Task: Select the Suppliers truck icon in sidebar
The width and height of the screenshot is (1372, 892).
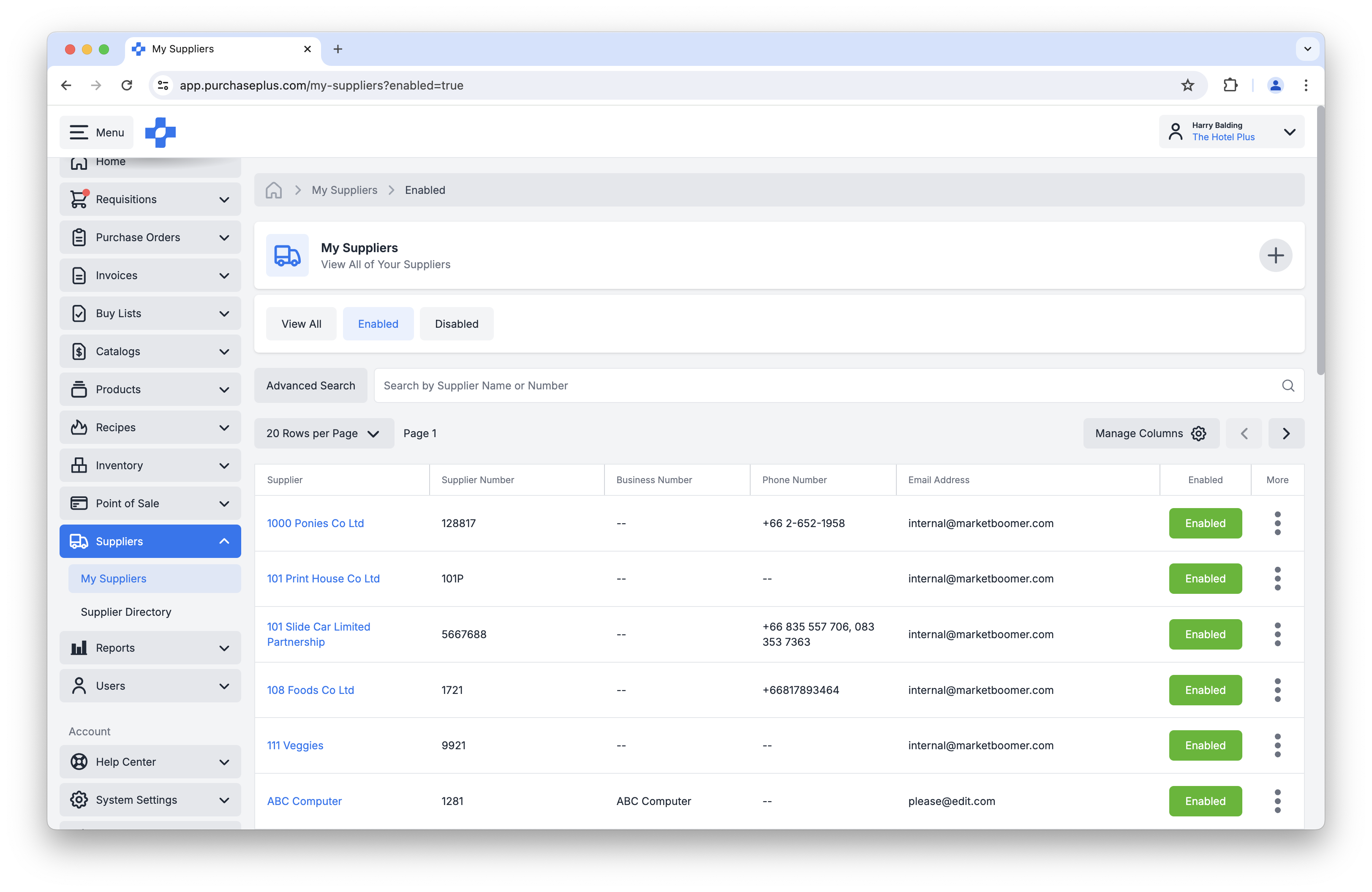Action: click(x=79, y=541)
